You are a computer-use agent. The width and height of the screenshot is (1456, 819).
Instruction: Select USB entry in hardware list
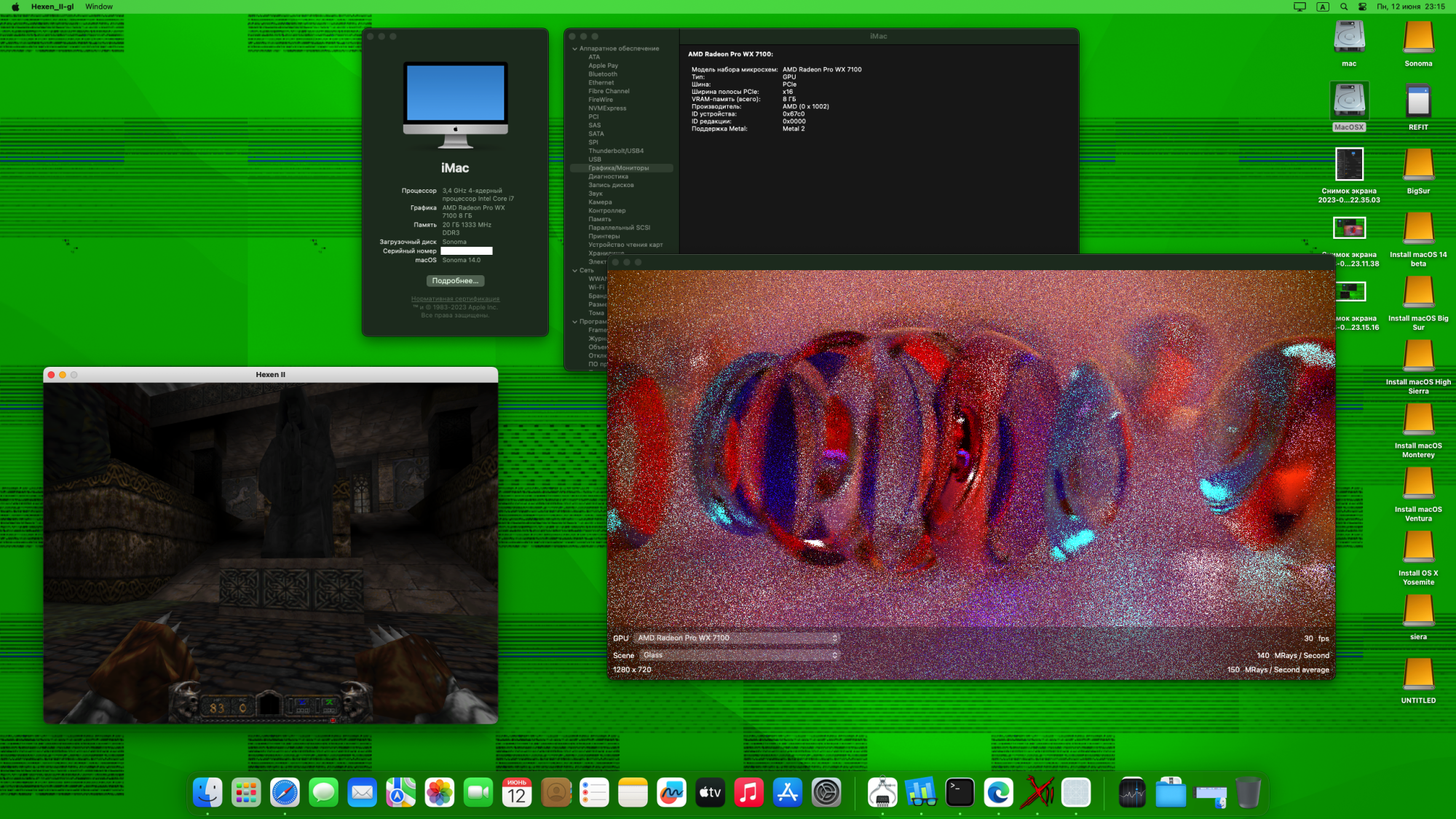pyautogui.click(x=595, y=159)
